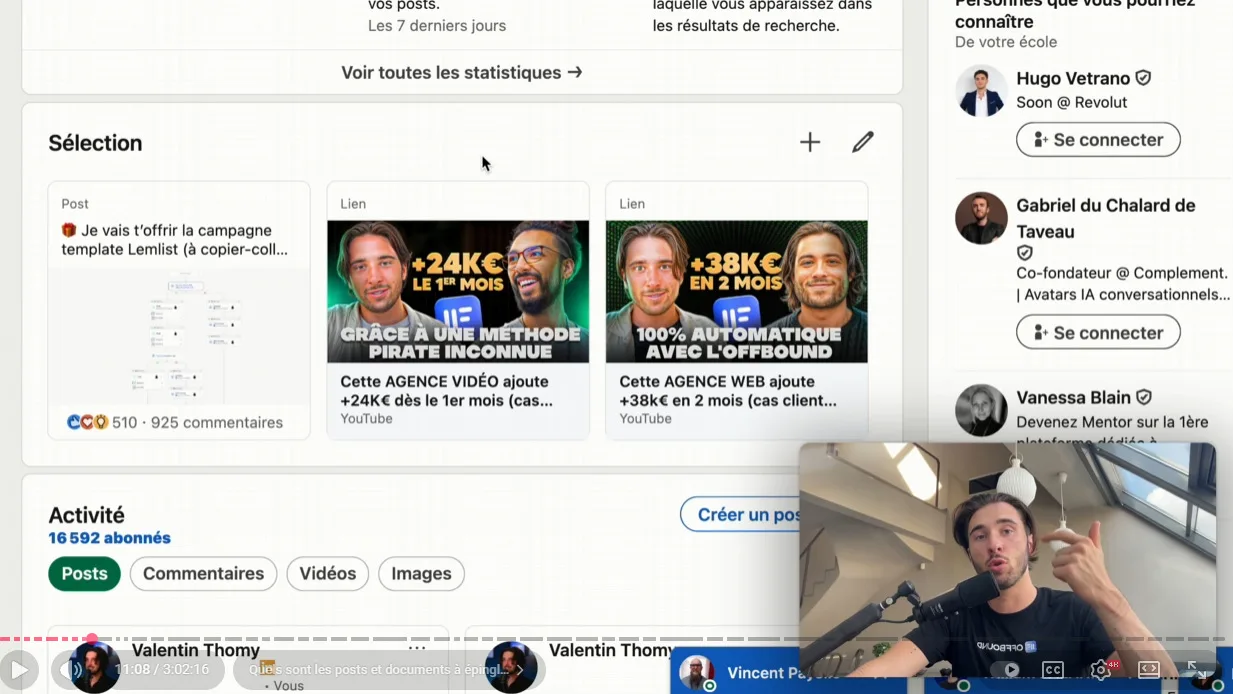This screenshot has width=1233, height=694.
Task: Click Vanessa Blain's verified badge icon
Action: coord(1144,397)
